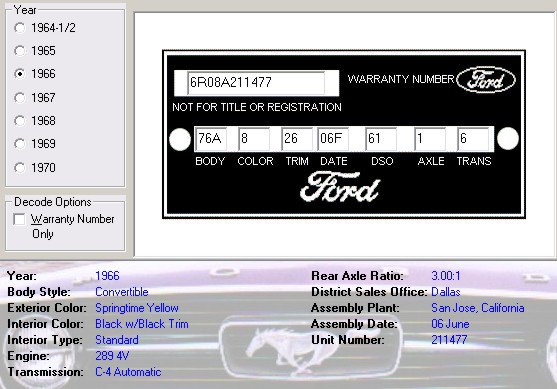The width and height of the screenshot is (557, 389).
Task: Choose the 1966 year radio button
Action: click(20, 74)
